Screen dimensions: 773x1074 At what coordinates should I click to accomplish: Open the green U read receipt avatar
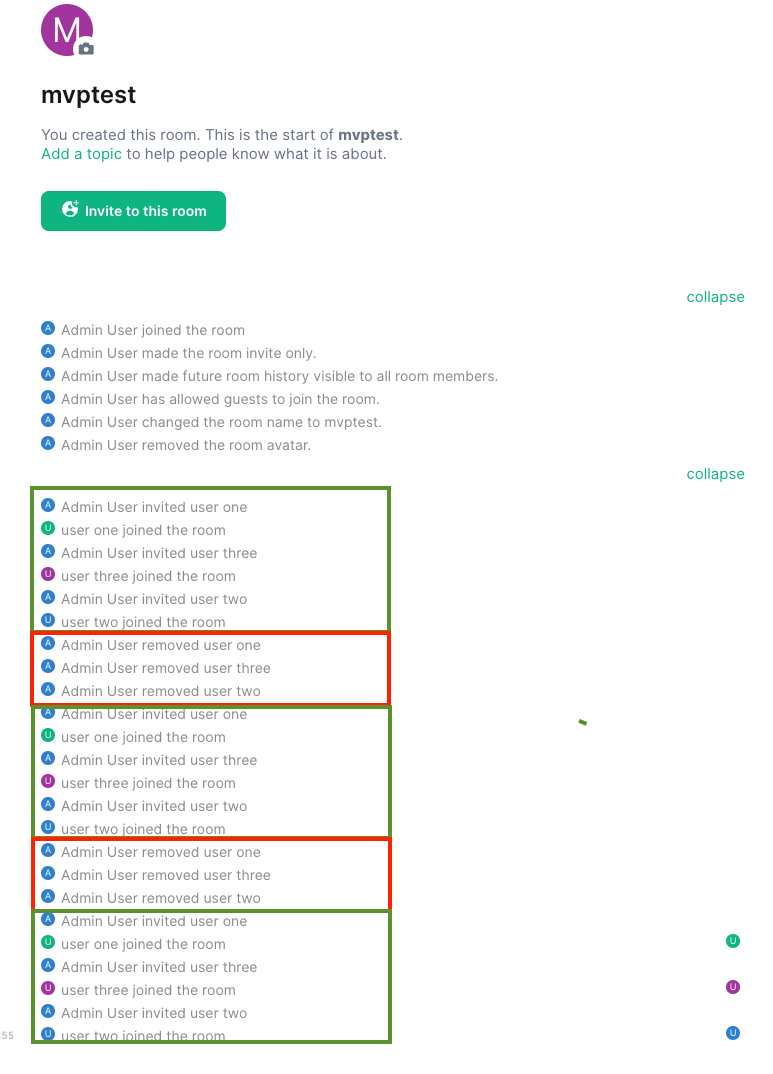tap(733, 941)
